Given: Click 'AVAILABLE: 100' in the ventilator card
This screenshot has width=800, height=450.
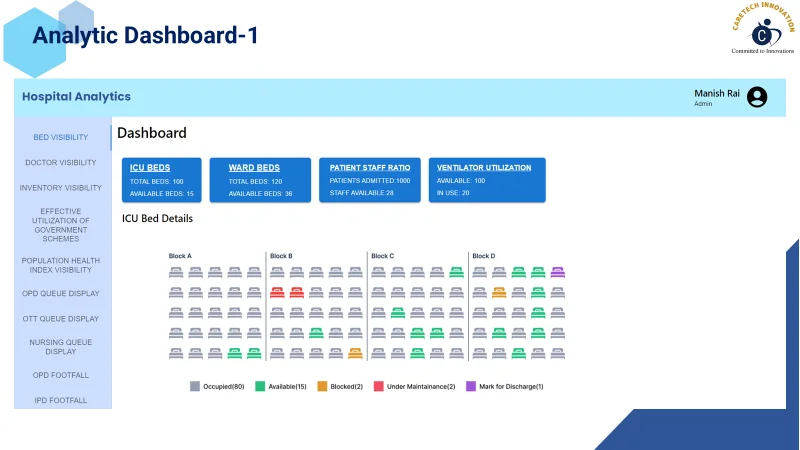Looking at the screenshot, I should pos(461,181).
